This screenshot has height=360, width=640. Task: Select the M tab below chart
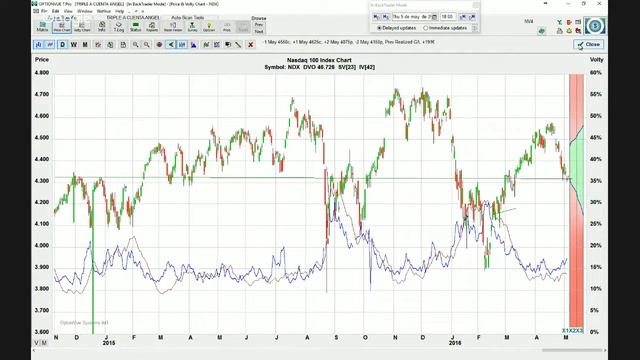(x=44, y=343)
